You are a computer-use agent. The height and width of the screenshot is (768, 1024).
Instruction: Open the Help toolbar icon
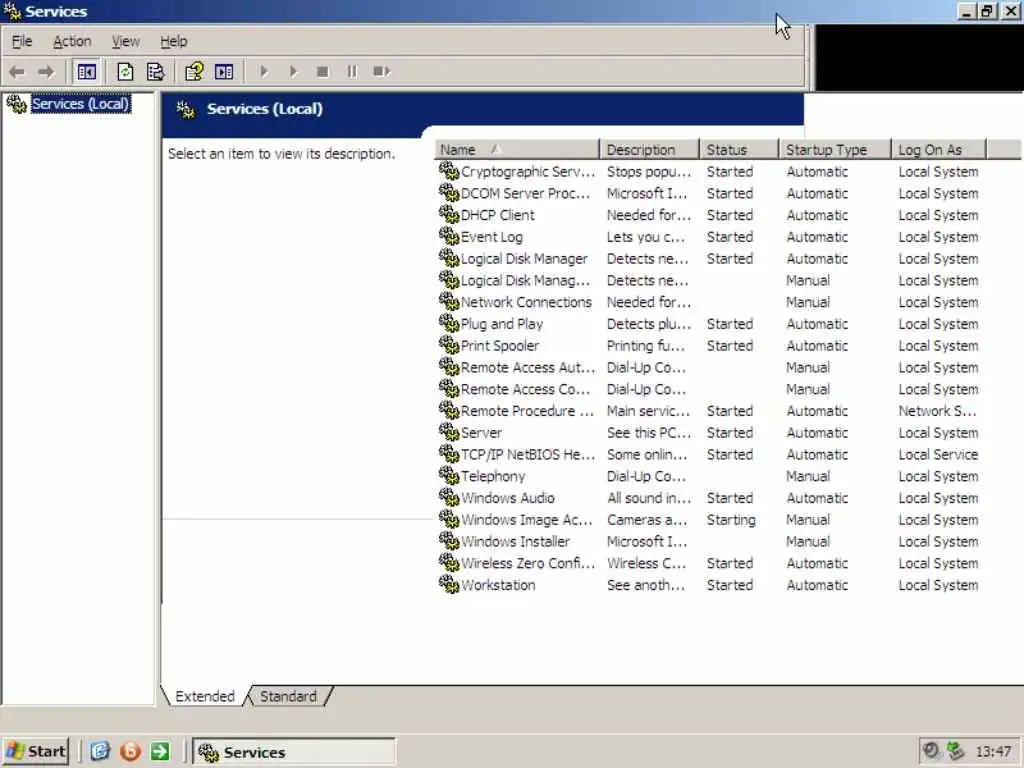pos(194,71)
